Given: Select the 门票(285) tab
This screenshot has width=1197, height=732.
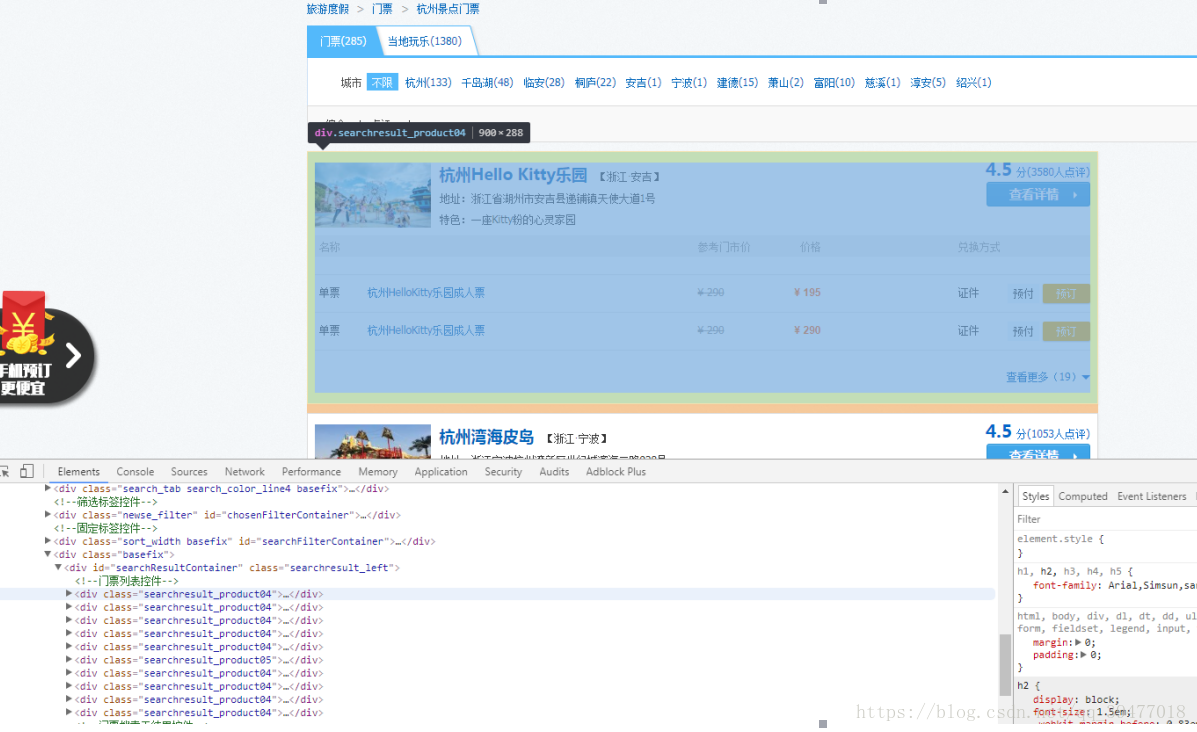Looking at the screenshot, I should 343,41.
